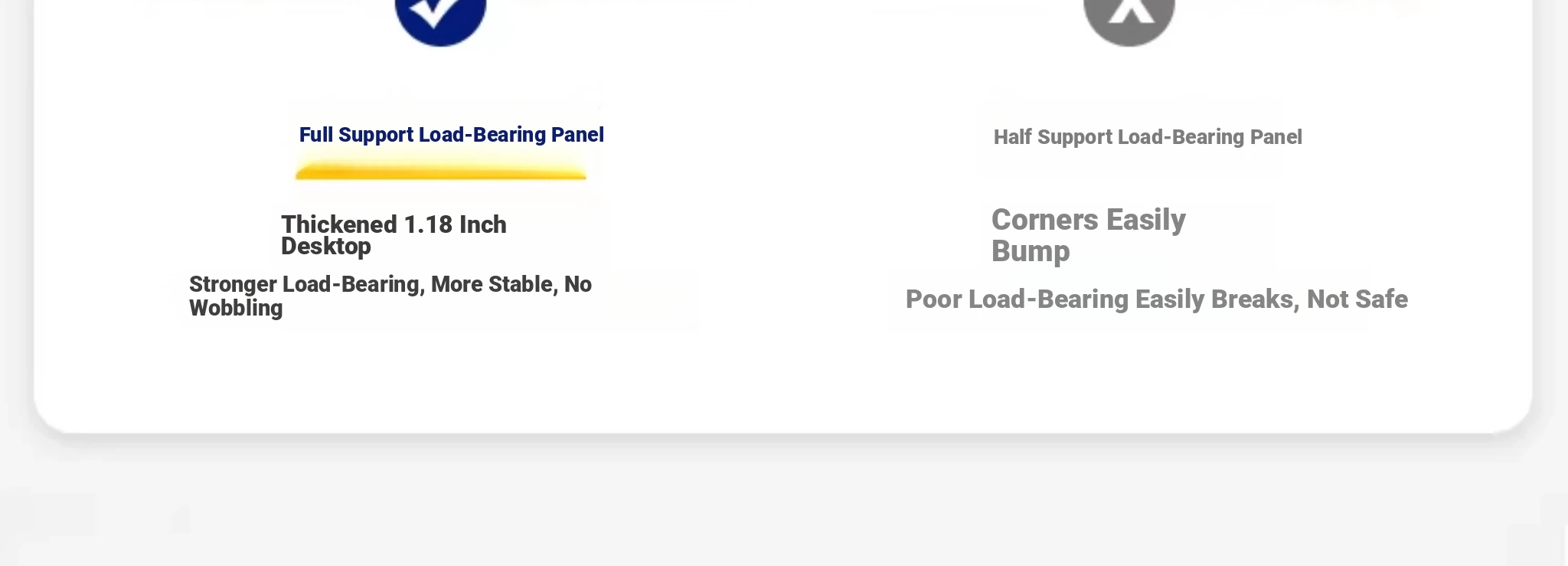This screenshot has height=566, width=1568.
Task: Click the Poor Load-Bearing Easily Breaks line
Action: point(1156,299)
